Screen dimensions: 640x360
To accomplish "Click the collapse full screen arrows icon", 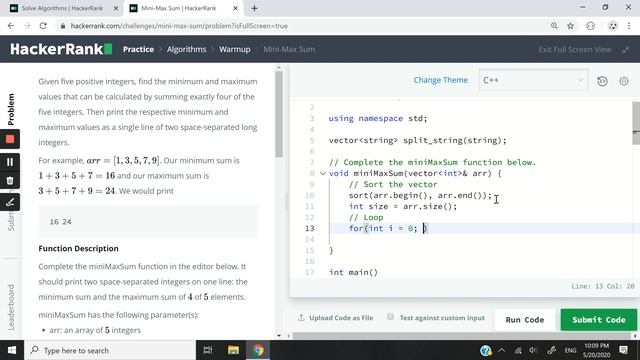I will pos(625,50).
